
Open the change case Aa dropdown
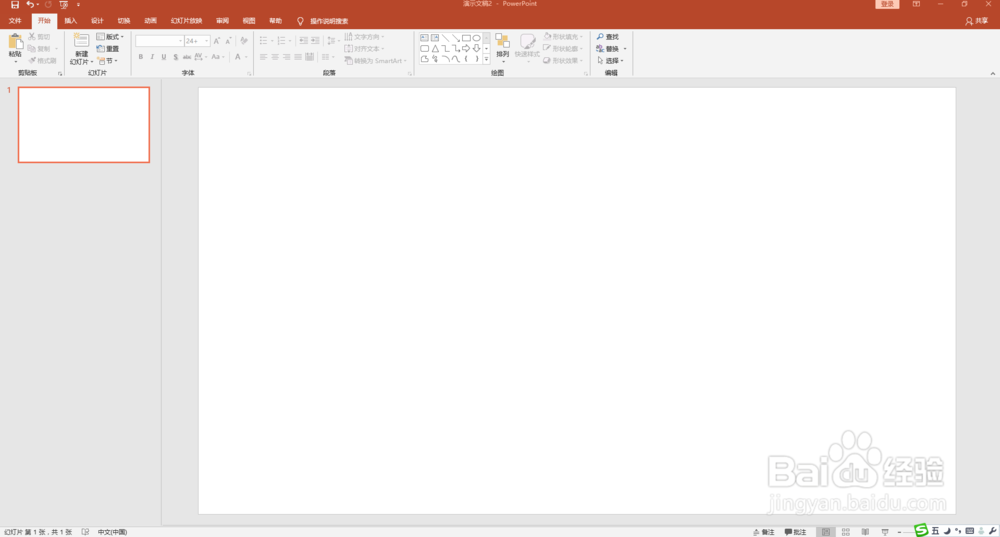coord(217,57)
